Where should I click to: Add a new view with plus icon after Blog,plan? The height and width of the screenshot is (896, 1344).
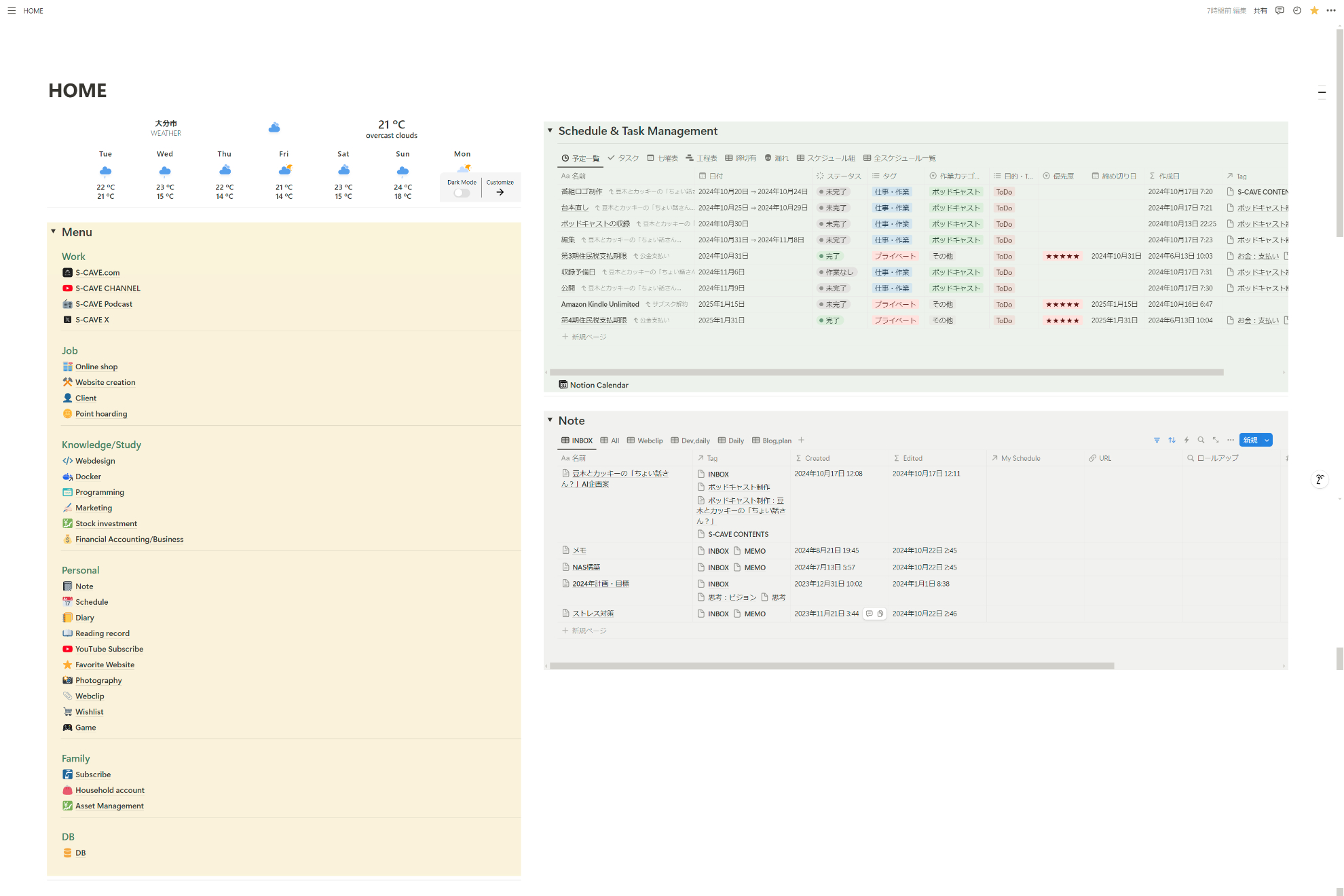(801, 441)
